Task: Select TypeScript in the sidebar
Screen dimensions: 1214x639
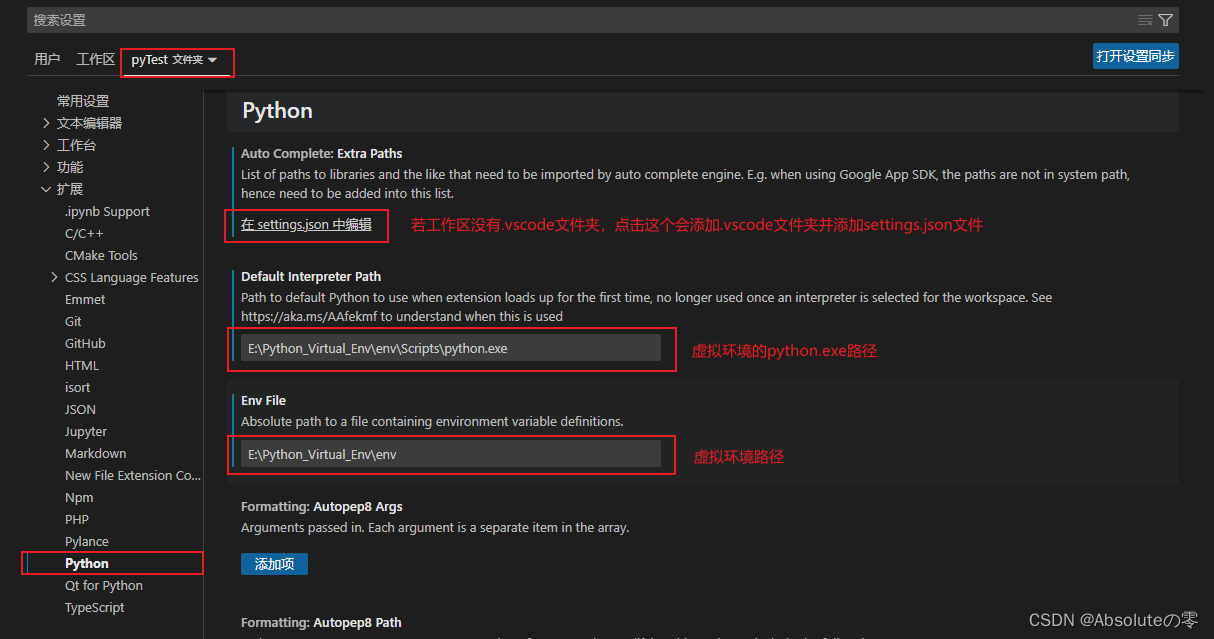Action: point(94,607)
